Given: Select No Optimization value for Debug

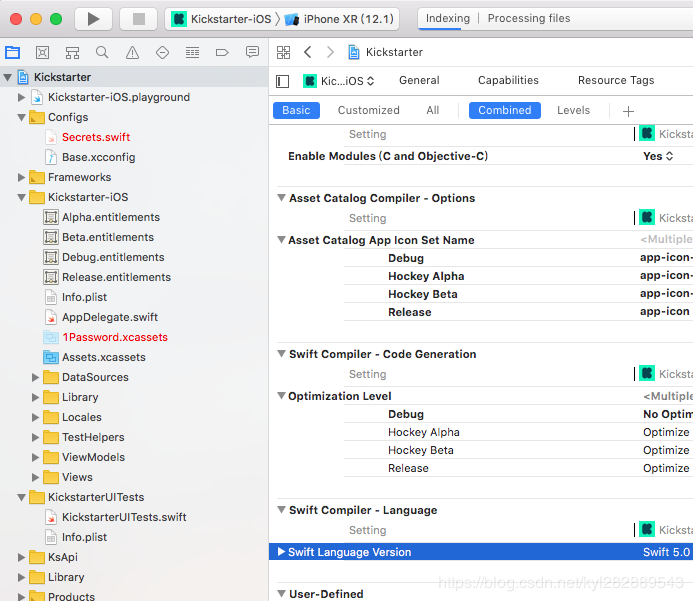Looking at the screenshot, I should (x=667, y=414).
